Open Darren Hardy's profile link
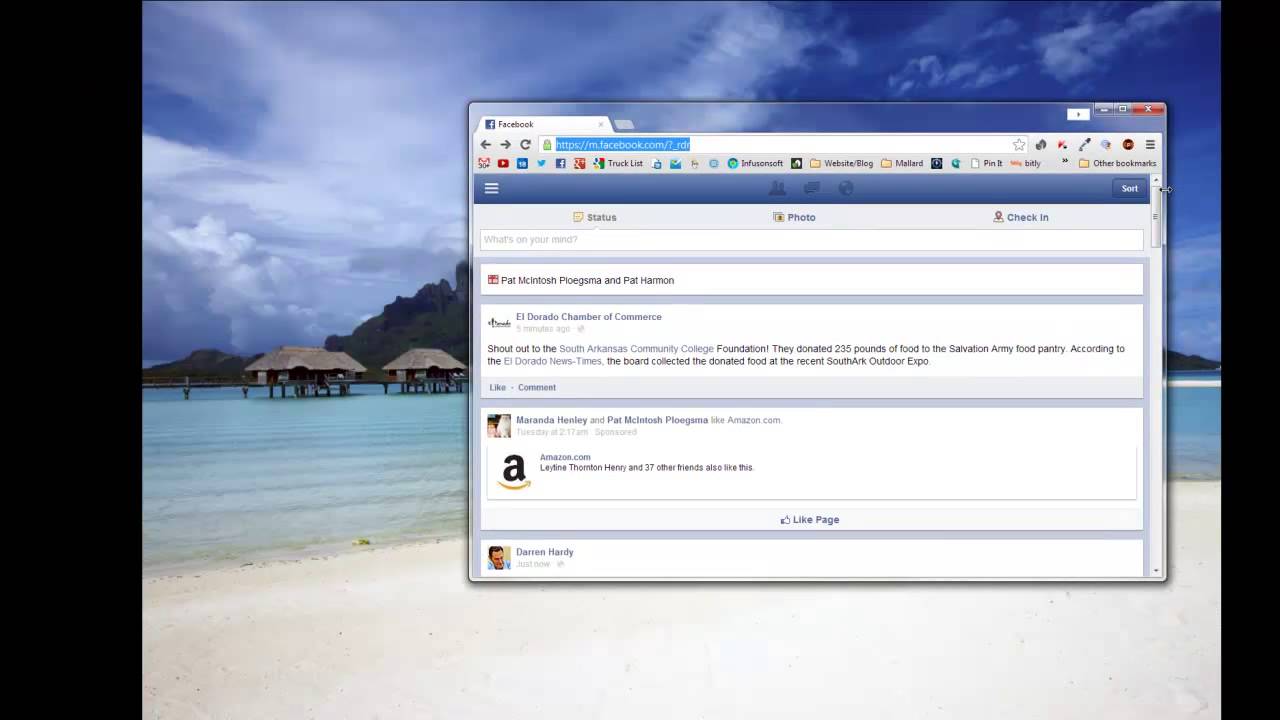 pos(544,552)
